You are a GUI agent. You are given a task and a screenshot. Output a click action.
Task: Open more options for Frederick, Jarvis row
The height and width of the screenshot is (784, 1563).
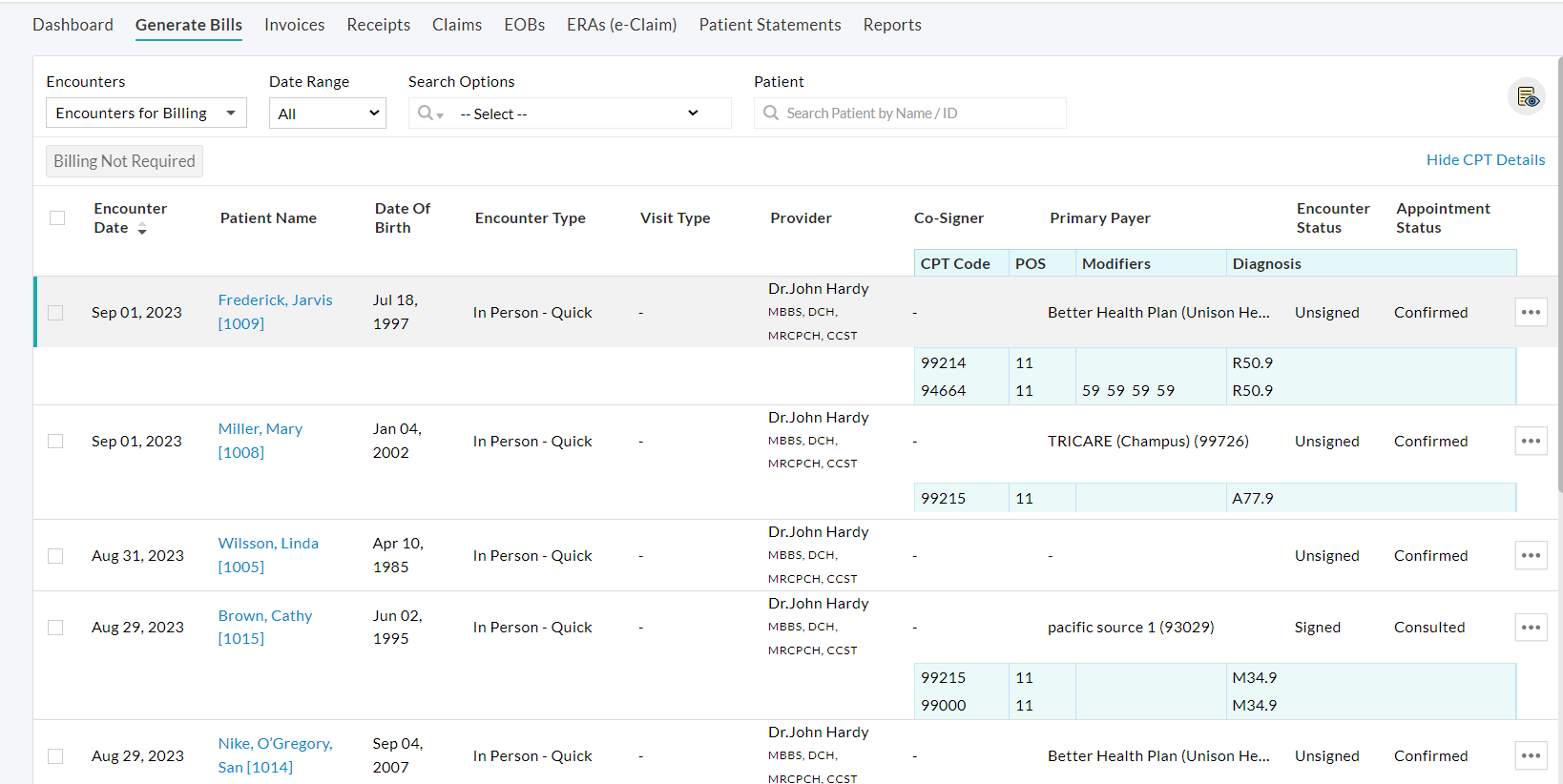pos(1531,313)
